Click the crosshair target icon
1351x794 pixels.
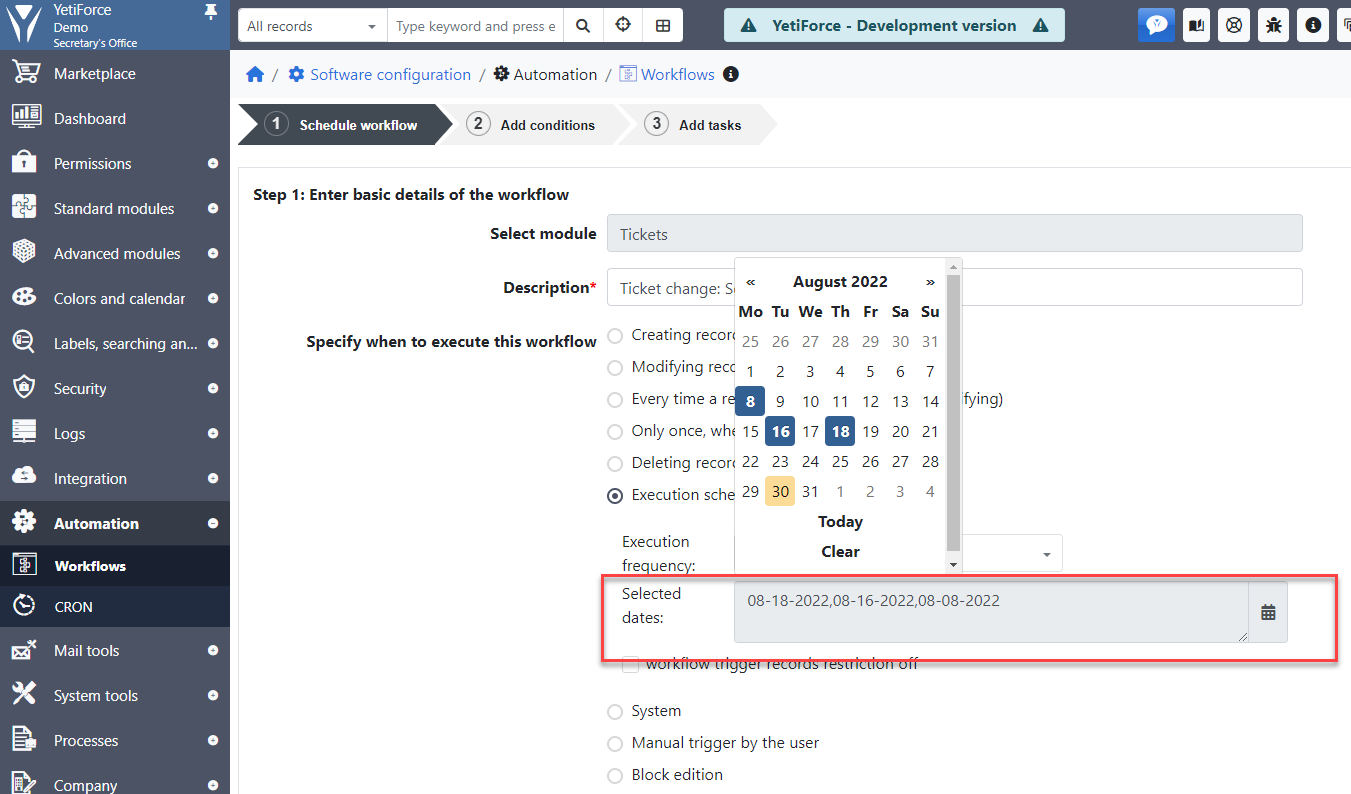click(x=623, y=25)
